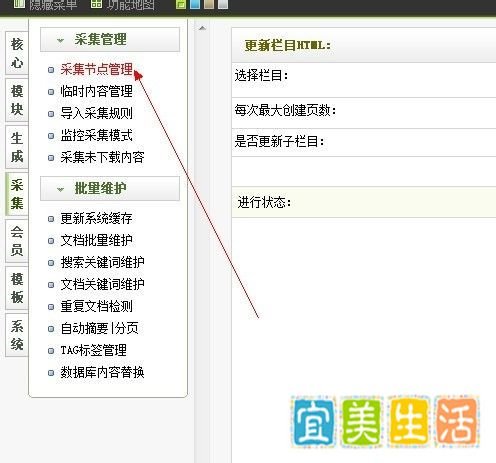The image size is (496, 463).
Task: Click the 隐藏菜单 icon in top bar
Action: pyautogui.click(x=19, y=4)
